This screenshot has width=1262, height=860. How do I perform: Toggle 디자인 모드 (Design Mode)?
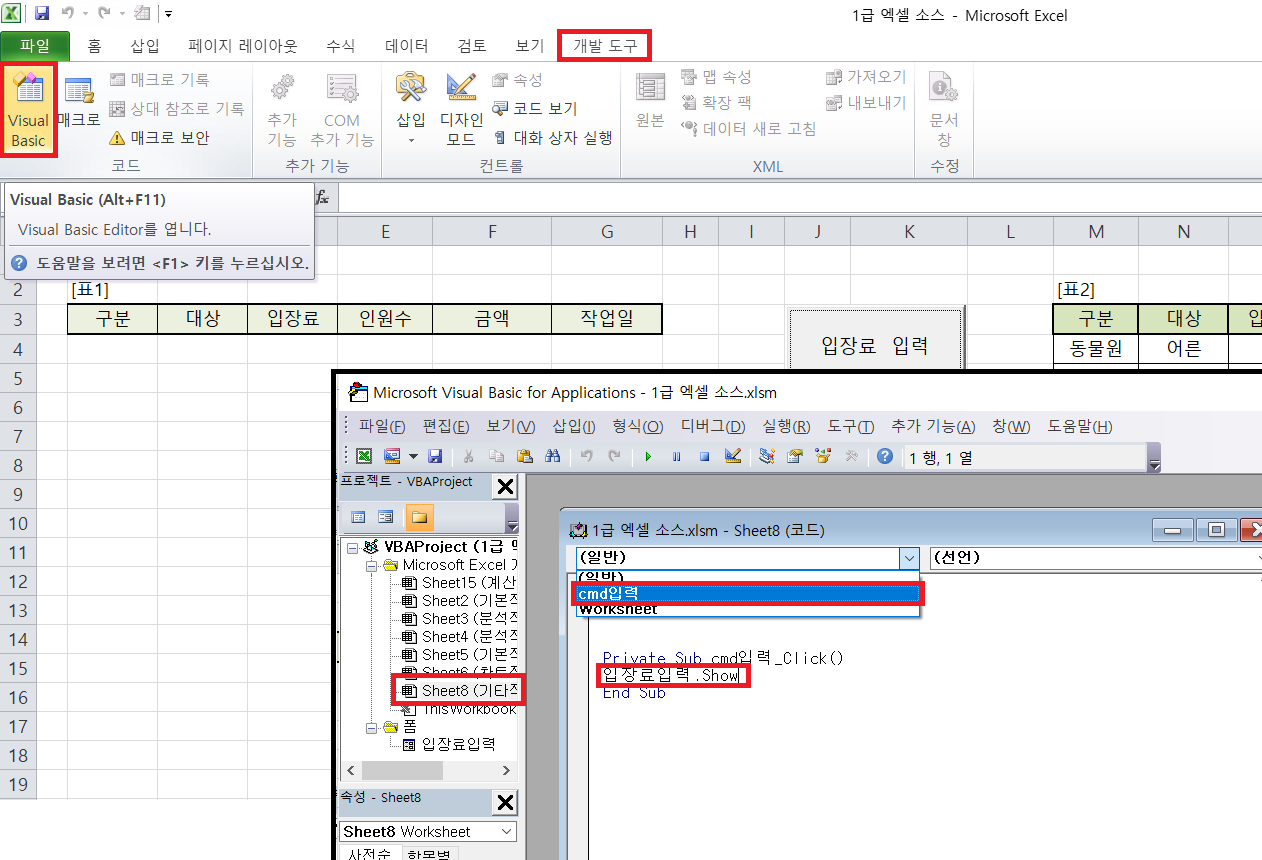(461, 110)
